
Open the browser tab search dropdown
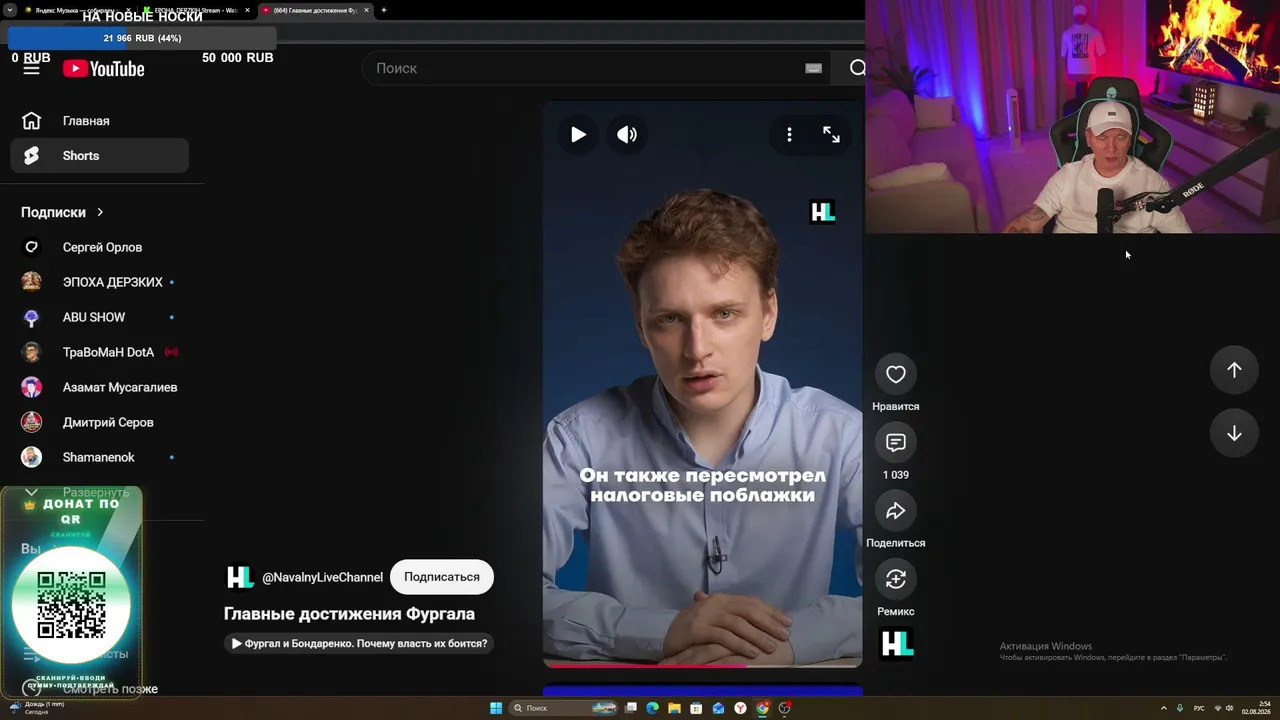[x=9, y=10]
